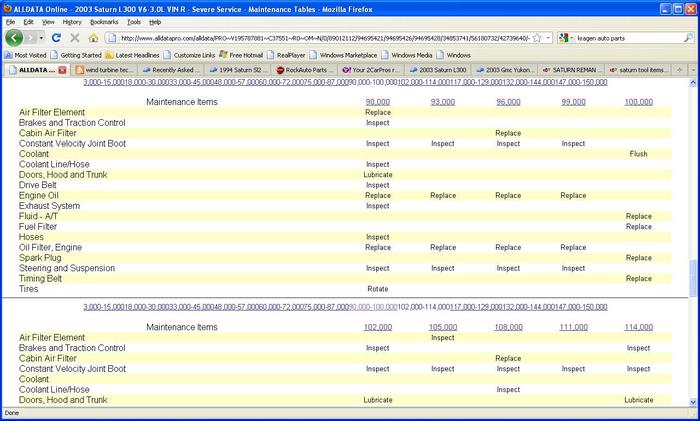Click the 114,000 mileage column link
Image resolution: width=700 pixels, height=421 pixels.
click(638, 326)
